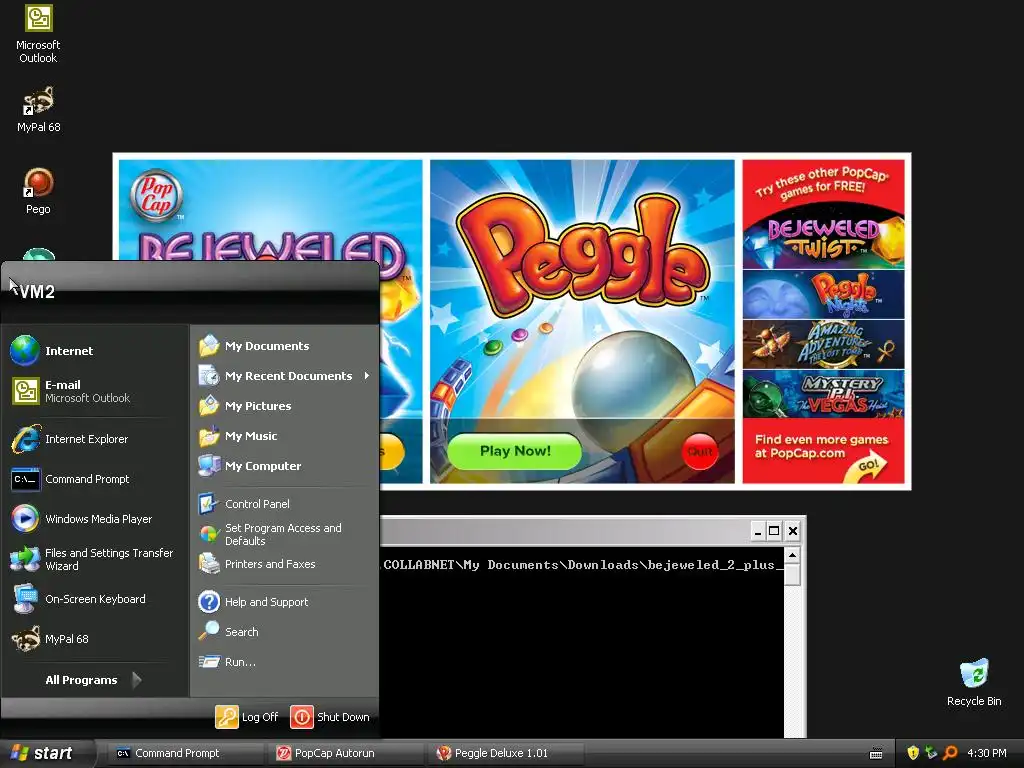Switch to Peggle Deluxe 1.01 taskbar button
Image resolution: width=1024 pixels, height=768 pixels.
pyautogui.click(x=507, y=753)
